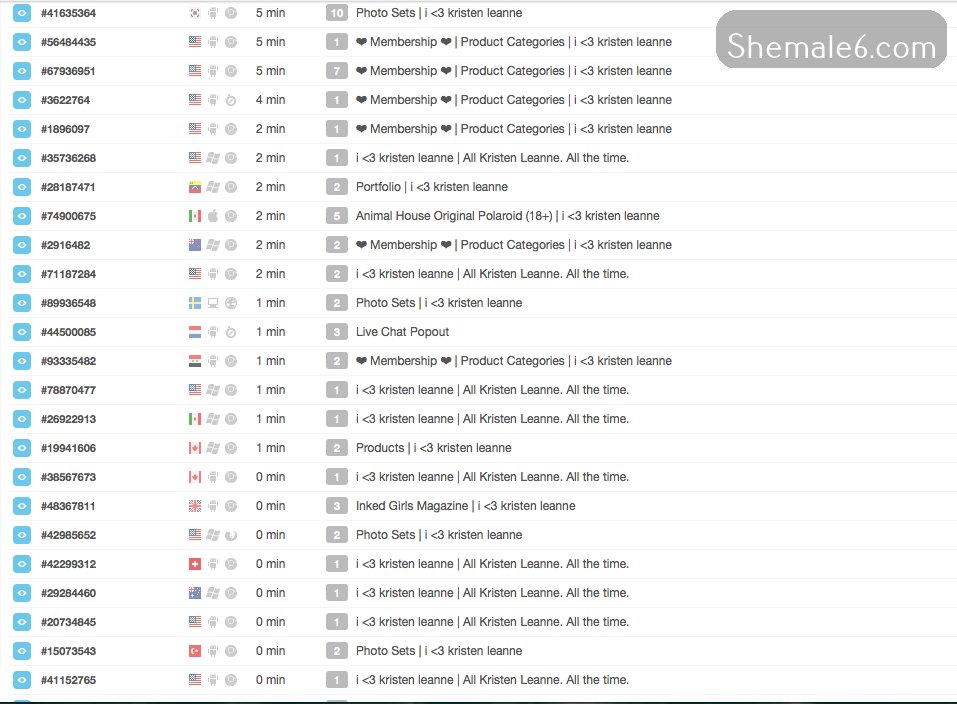Click the browser icon in row #42985652
This screenshot has height=704, width=957.
[231, 535]
